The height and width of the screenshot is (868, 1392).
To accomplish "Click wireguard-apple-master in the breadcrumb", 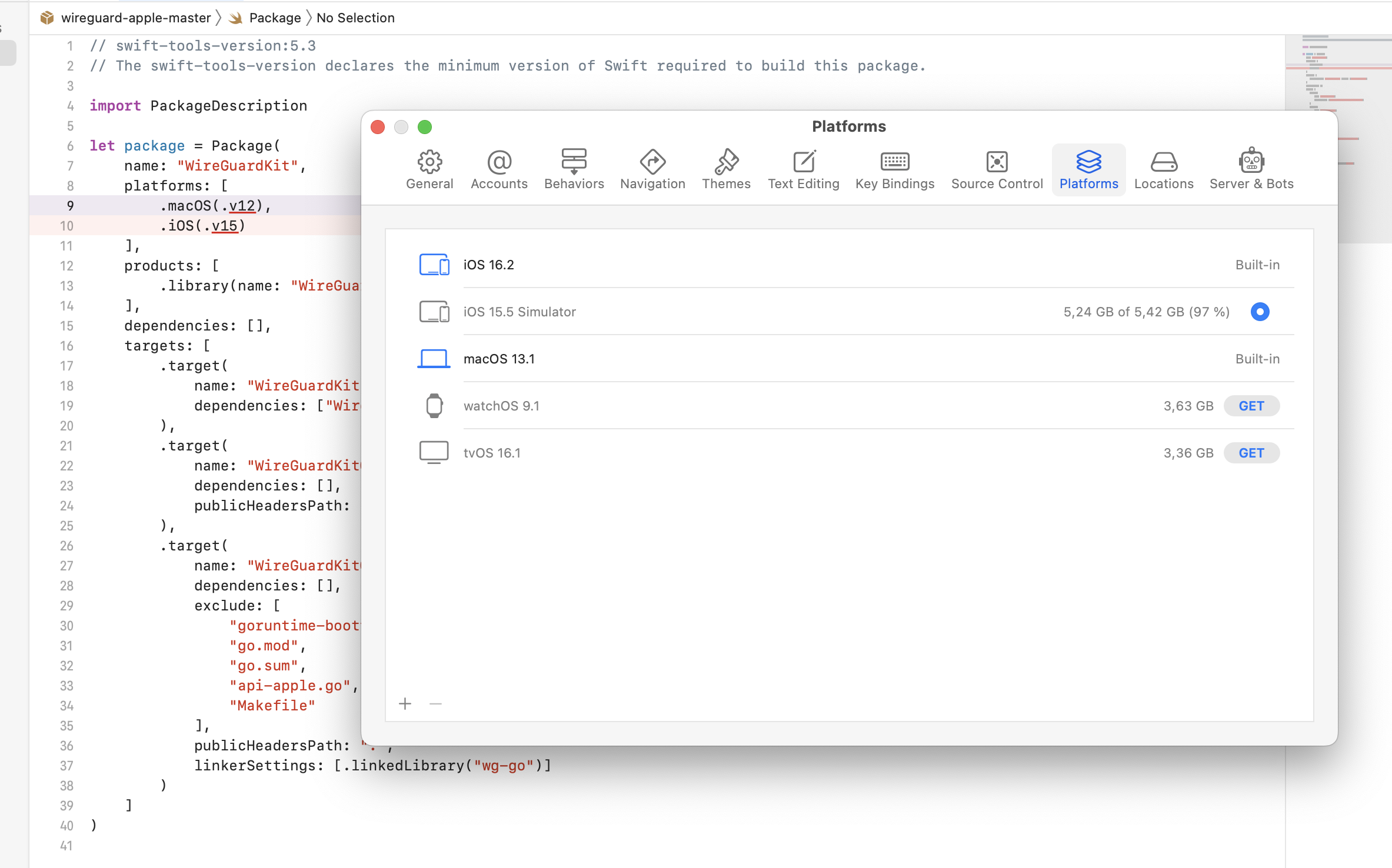I will pyautogui.click(x=136, y=18).
